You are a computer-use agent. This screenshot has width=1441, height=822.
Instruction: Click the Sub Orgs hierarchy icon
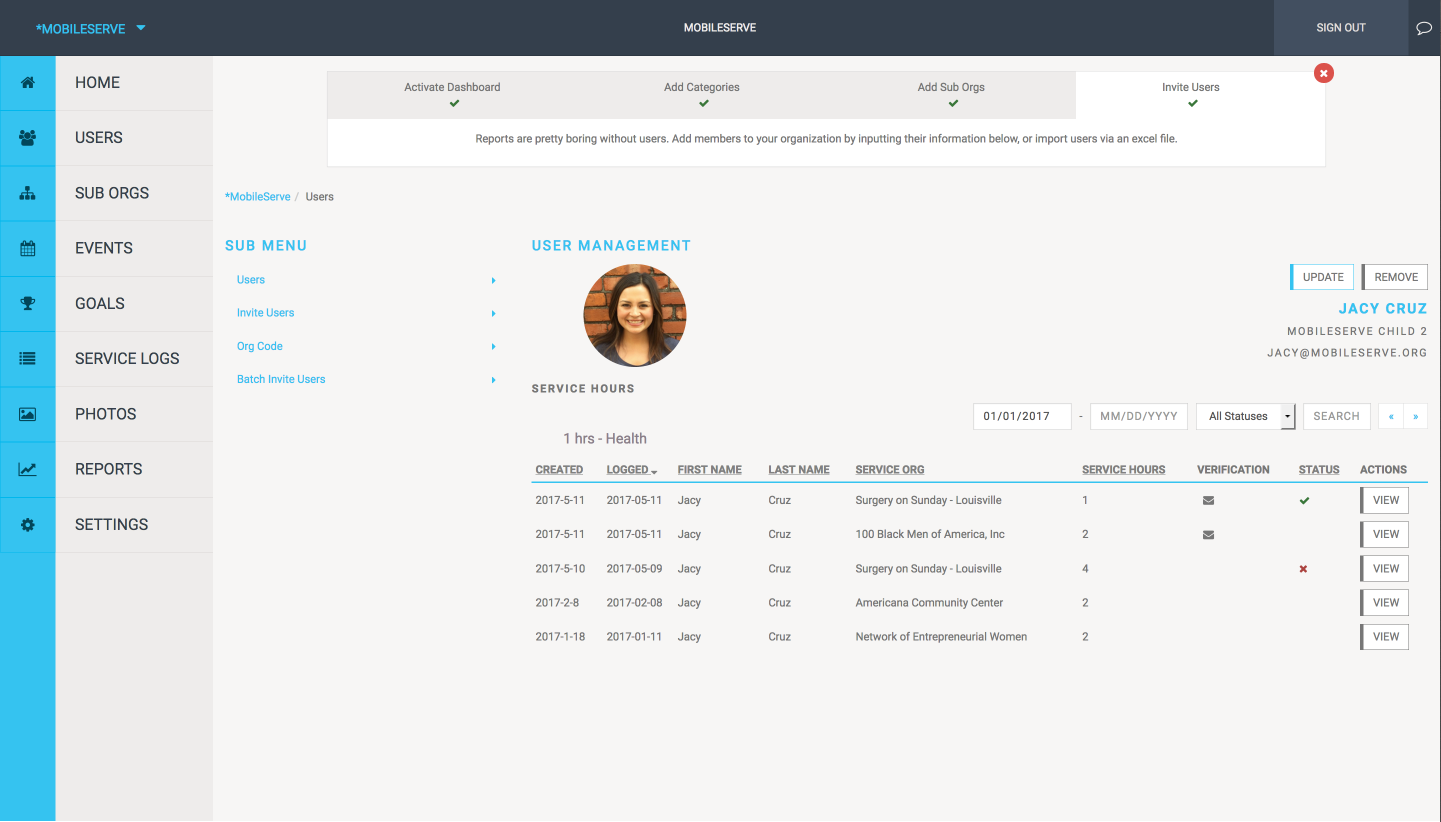point(28,192)
